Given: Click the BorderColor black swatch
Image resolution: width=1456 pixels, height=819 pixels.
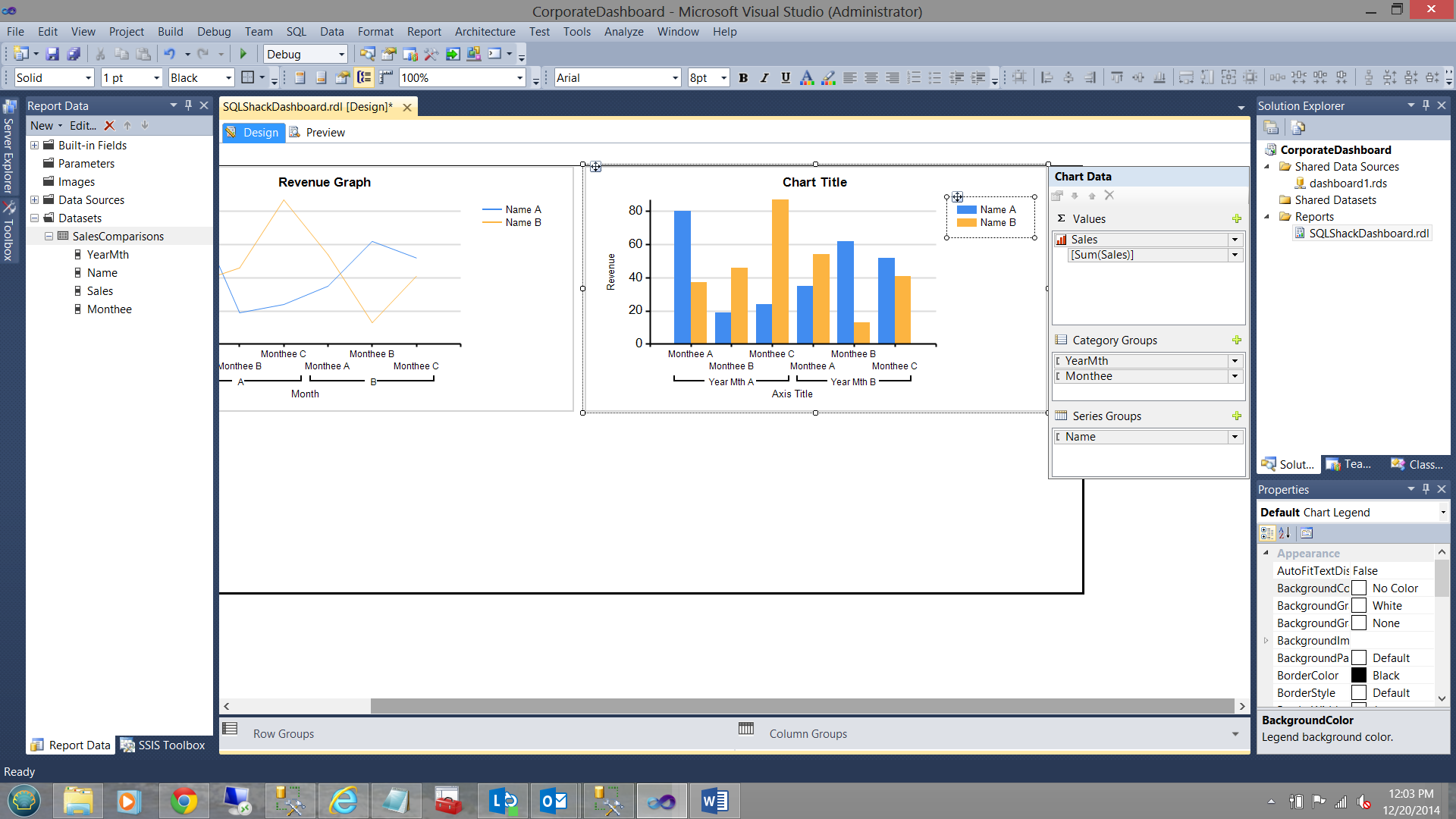Looking at the screenshot, I should pos(1359,675).
